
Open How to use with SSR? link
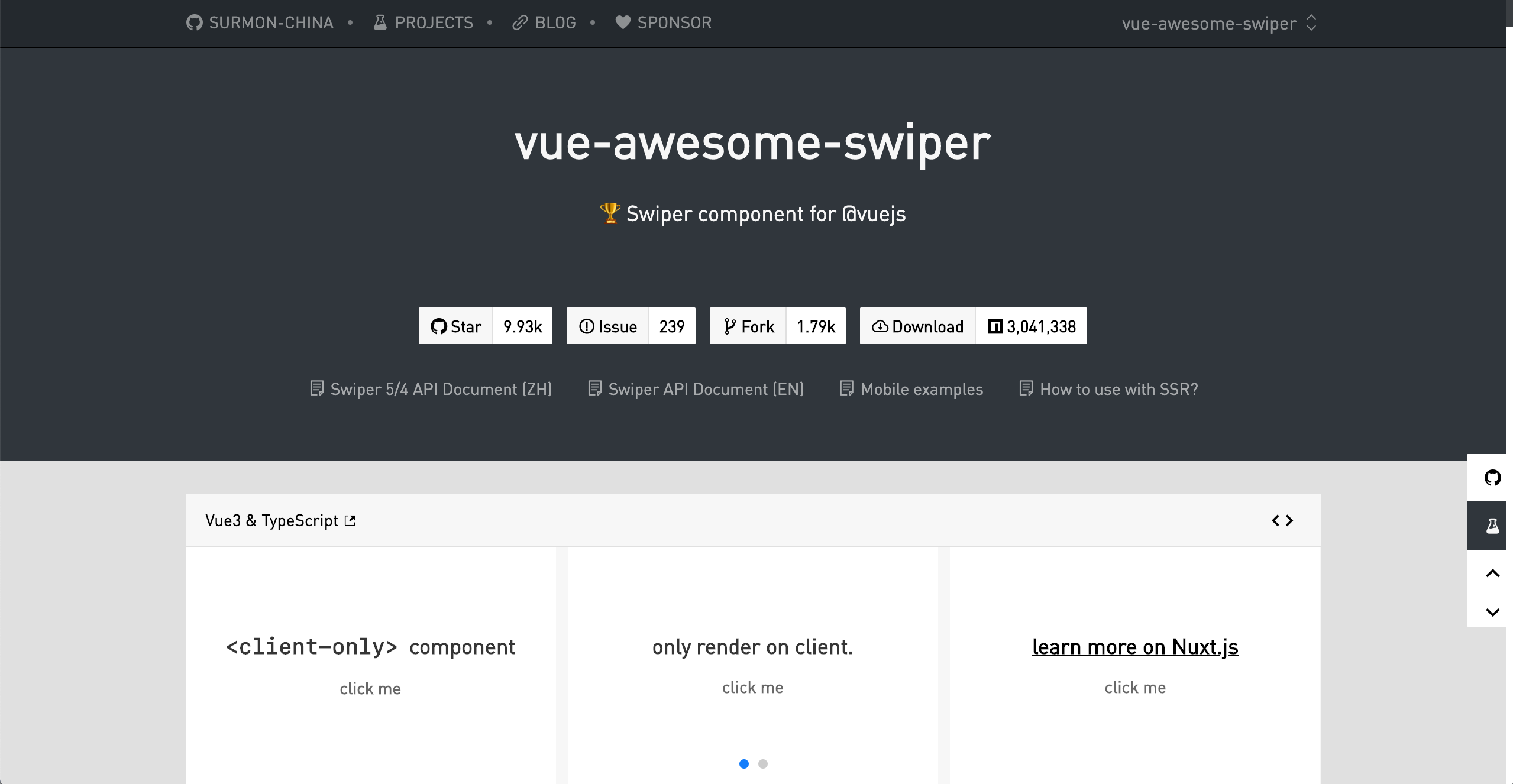[x=1109, y=389]
